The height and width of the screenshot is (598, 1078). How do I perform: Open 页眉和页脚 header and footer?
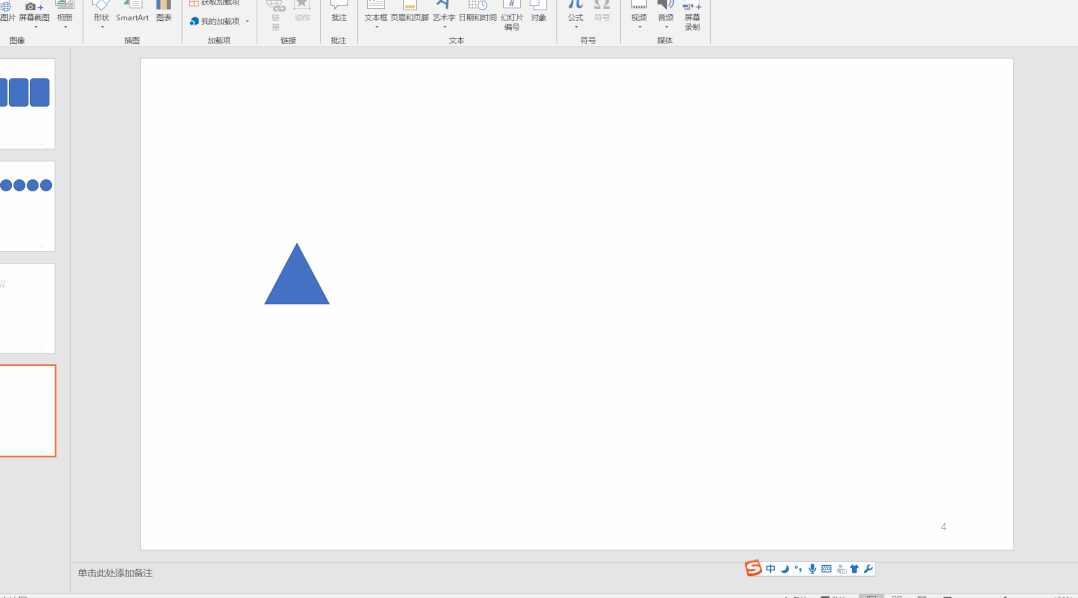410,12
